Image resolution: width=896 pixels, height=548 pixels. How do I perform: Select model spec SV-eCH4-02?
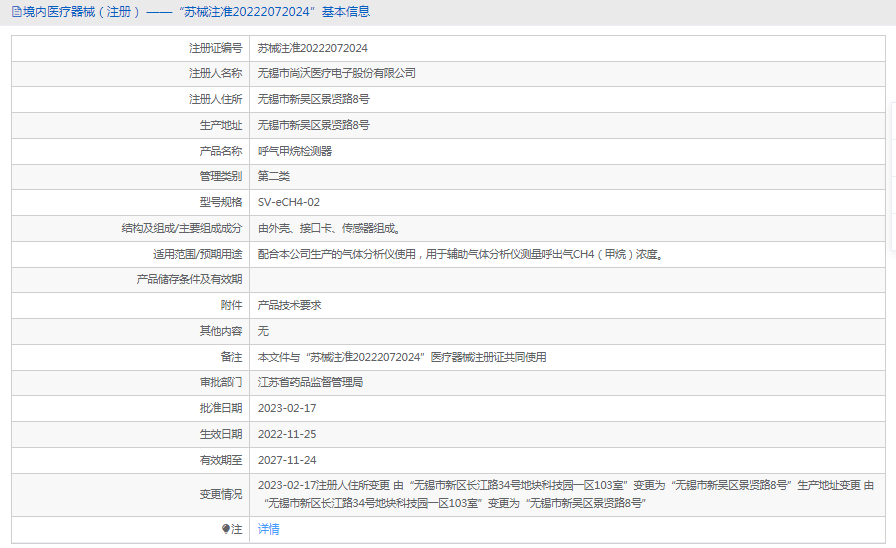coord(289,202)
